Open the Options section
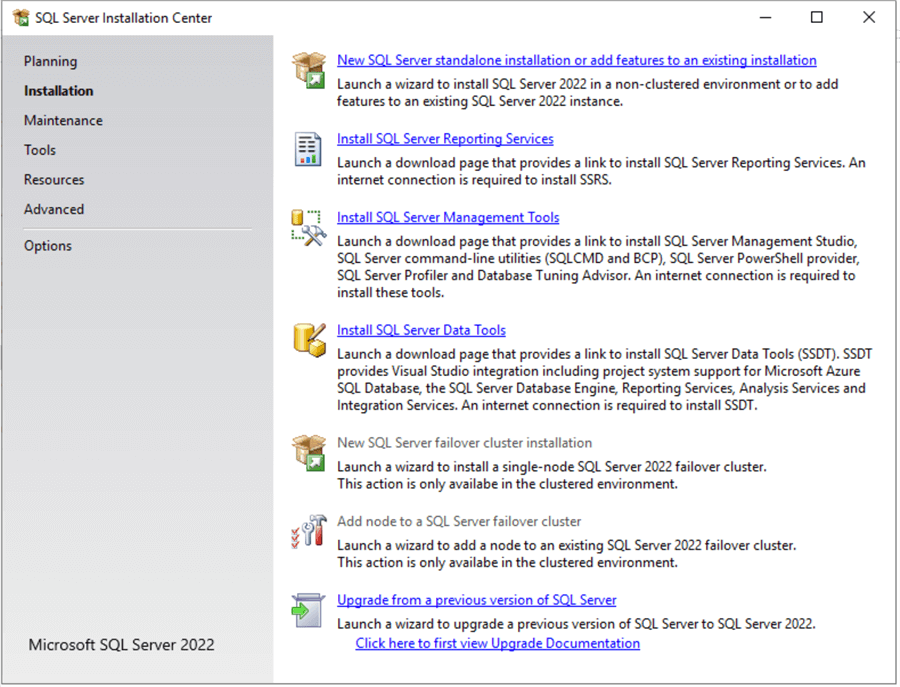 coord(47,245)
